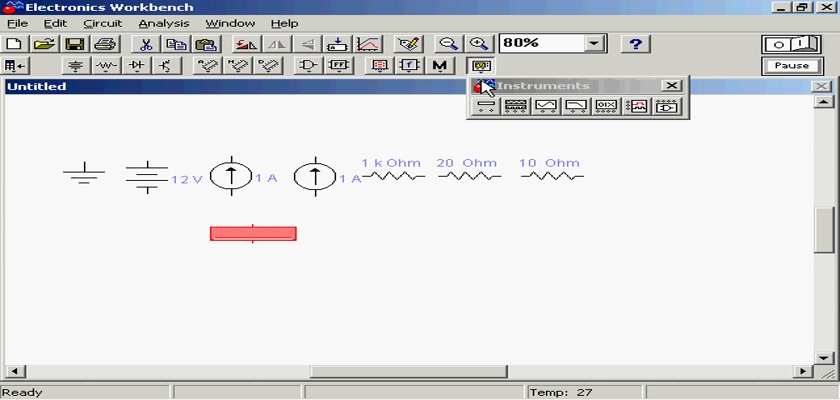Viewport: 840px width, 400px height.
Task: Pick the Logic Analyzer from Instruments
Action: pos(636,106)
